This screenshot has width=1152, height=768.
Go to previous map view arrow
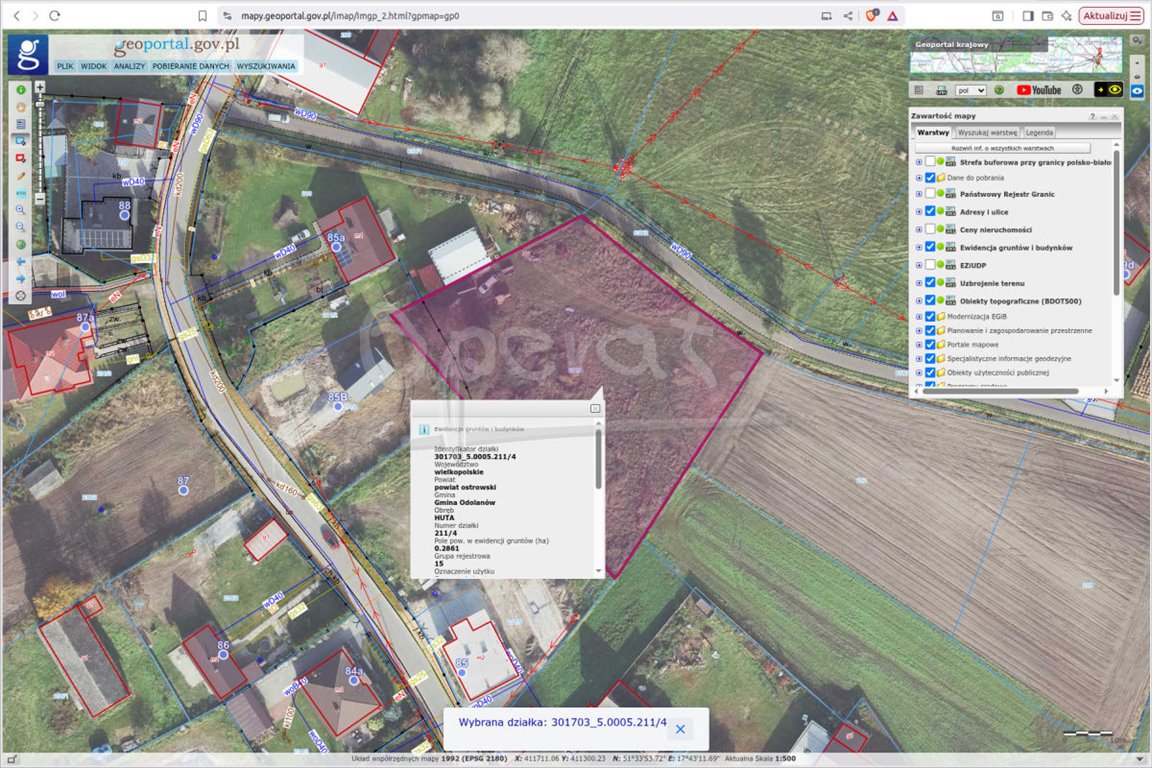[21, 262]
